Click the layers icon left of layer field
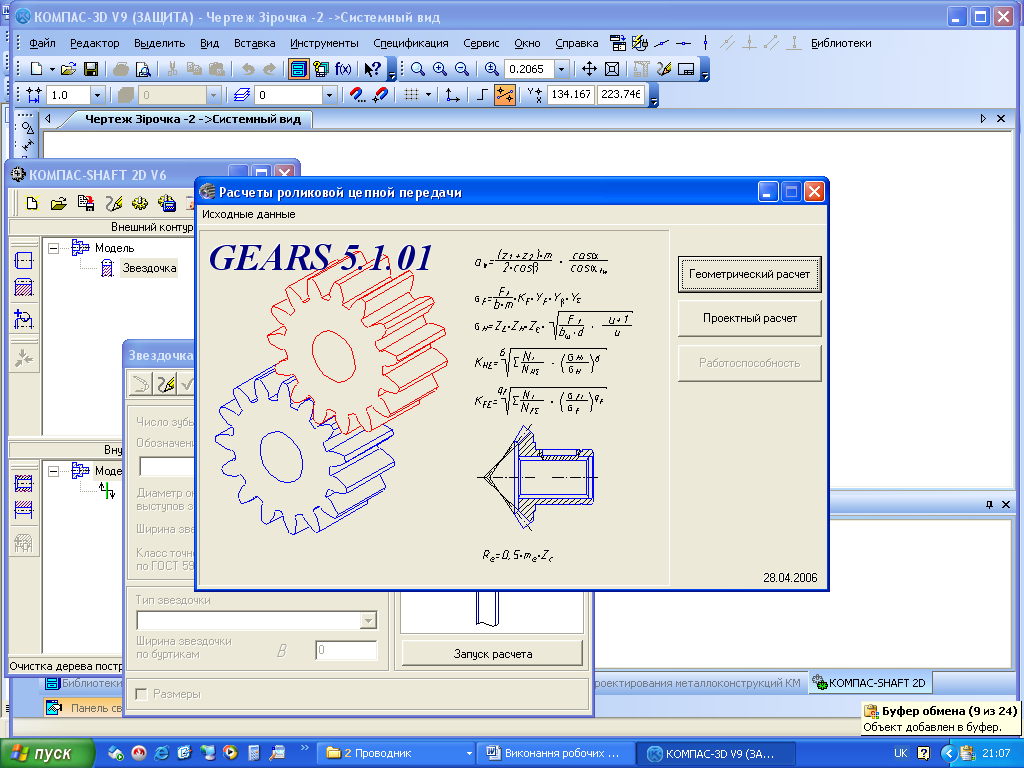This screenshot has height=768, width=1024. coord(242,95)
